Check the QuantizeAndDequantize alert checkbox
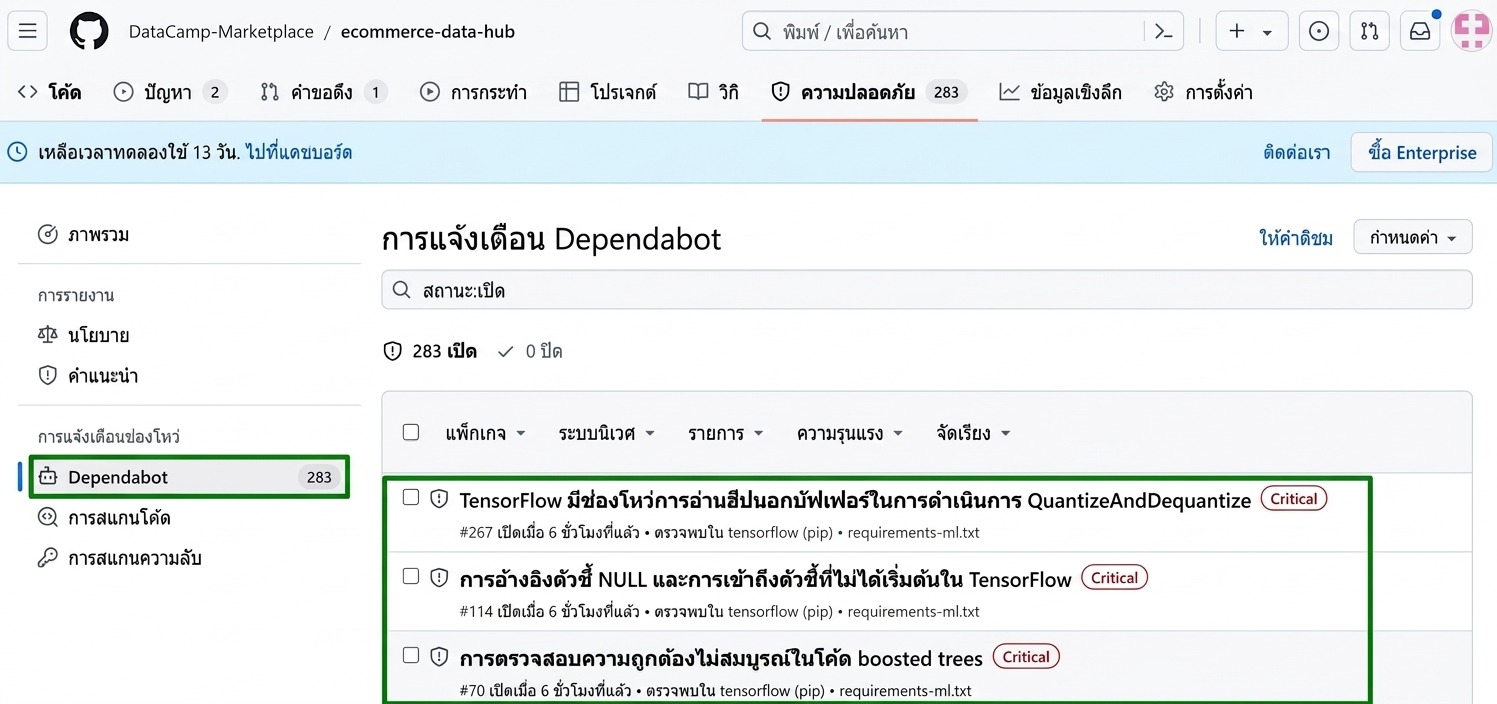This screenshot has width=1497, height=704. [x=411, y=498]
